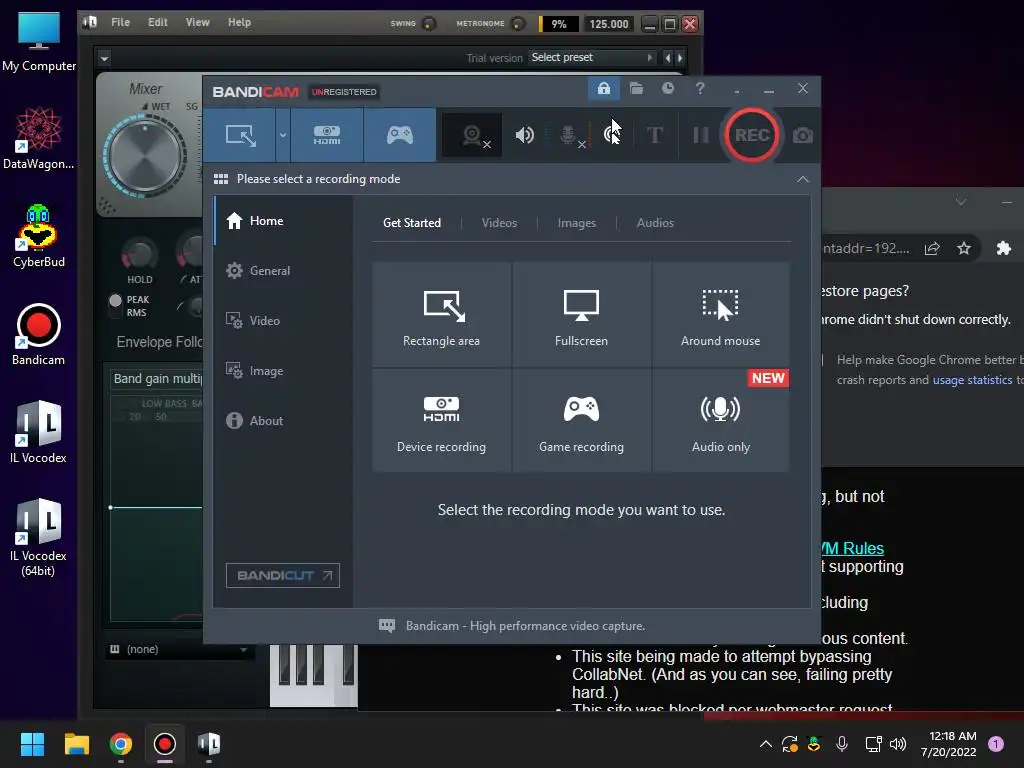Open scheduled recording clock icon
This screenshot has width=1024, height=768.
(667, 88)
